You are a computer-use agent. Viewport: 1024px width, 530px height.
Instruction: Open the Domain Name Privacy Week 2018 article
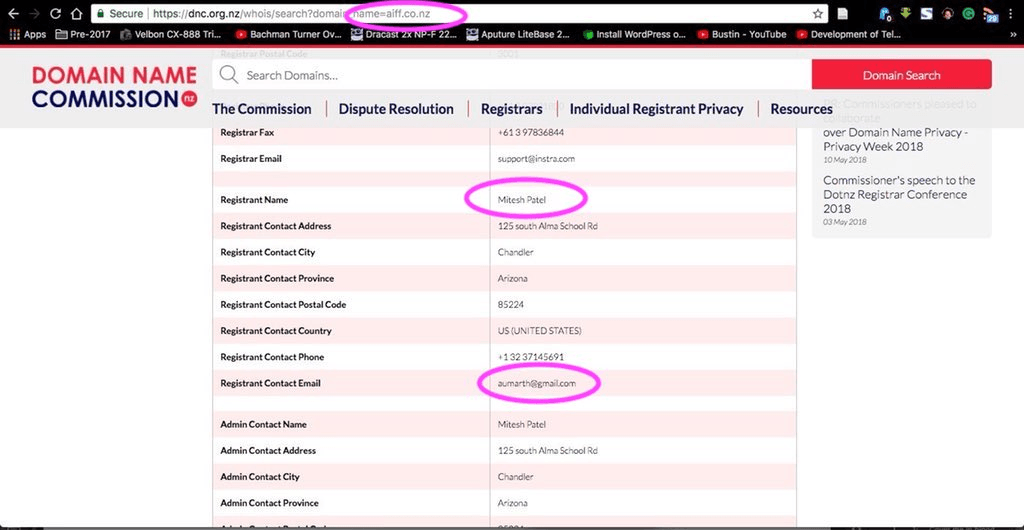point(894,139)
